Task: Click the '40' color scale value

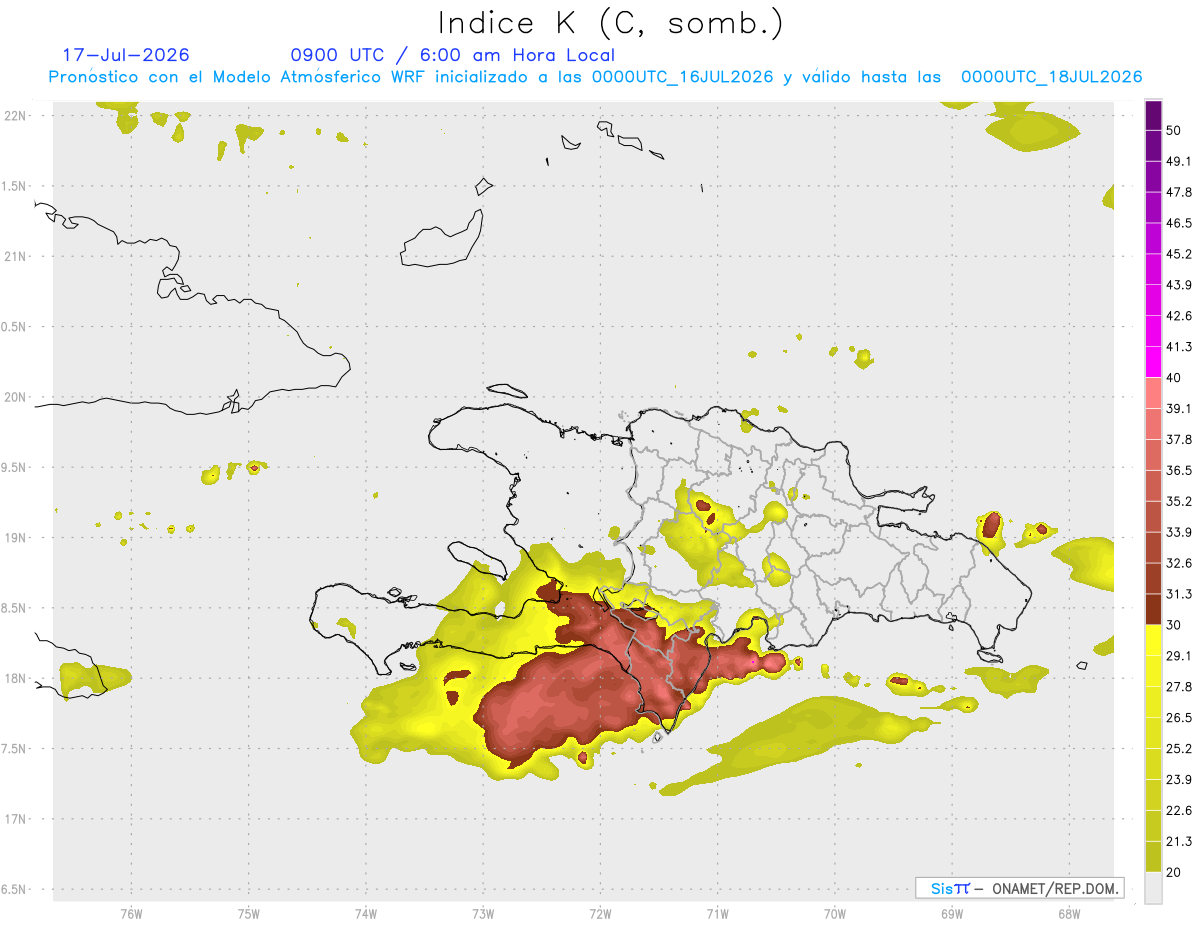Action: [x=1174, y=378]
